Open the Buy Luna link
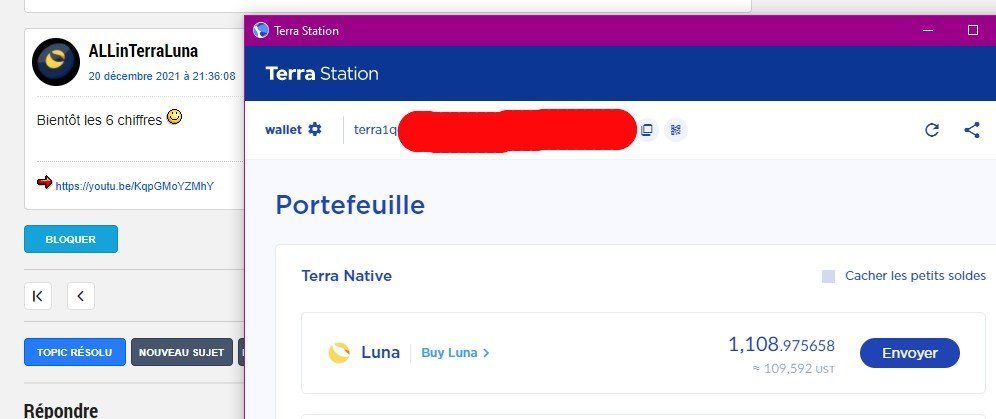Viewport: 996px width, 419px height. [x=455, y=353]
